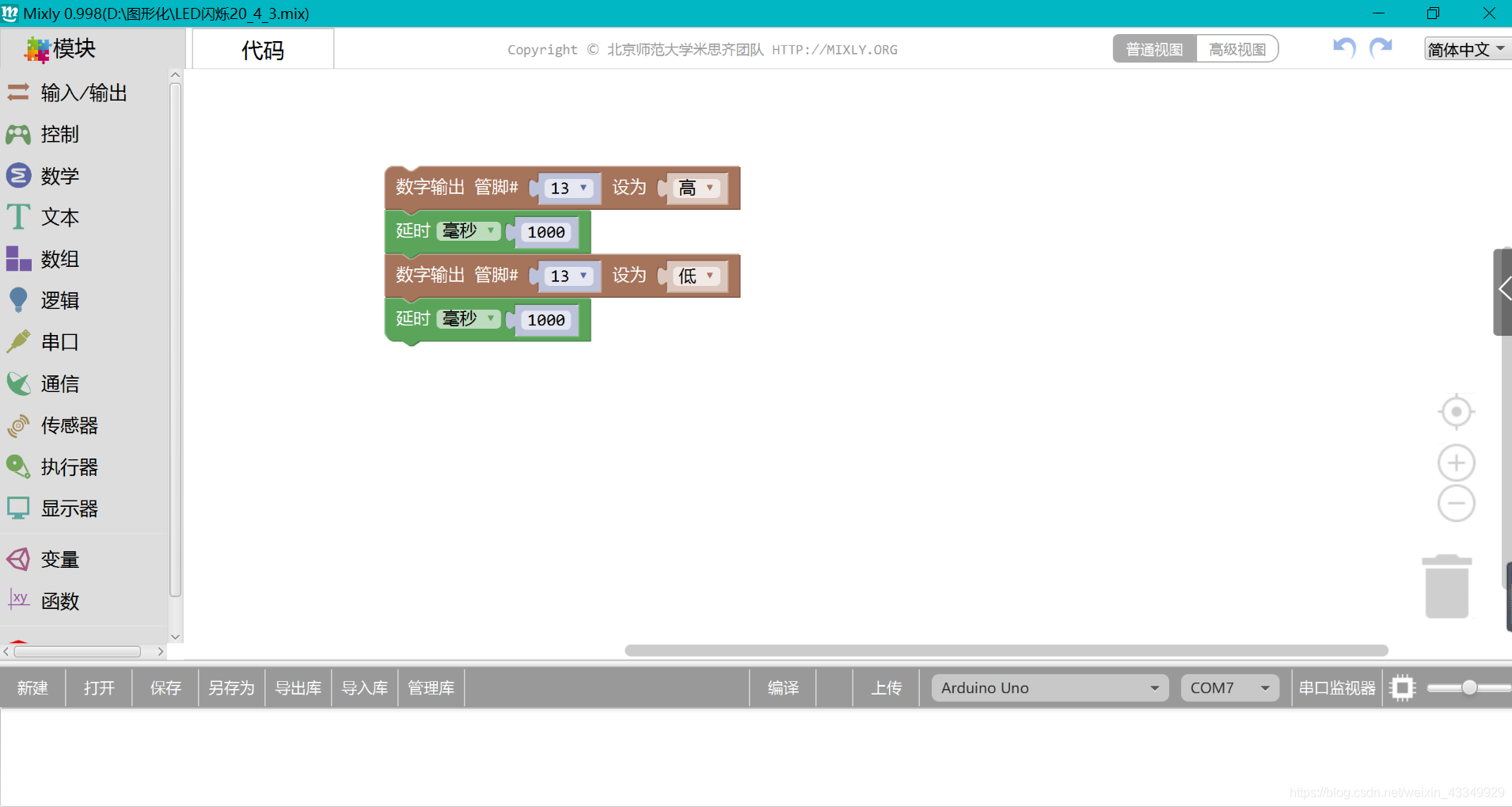Click the 执行器 actuator icon

click(x=18, y=467)
